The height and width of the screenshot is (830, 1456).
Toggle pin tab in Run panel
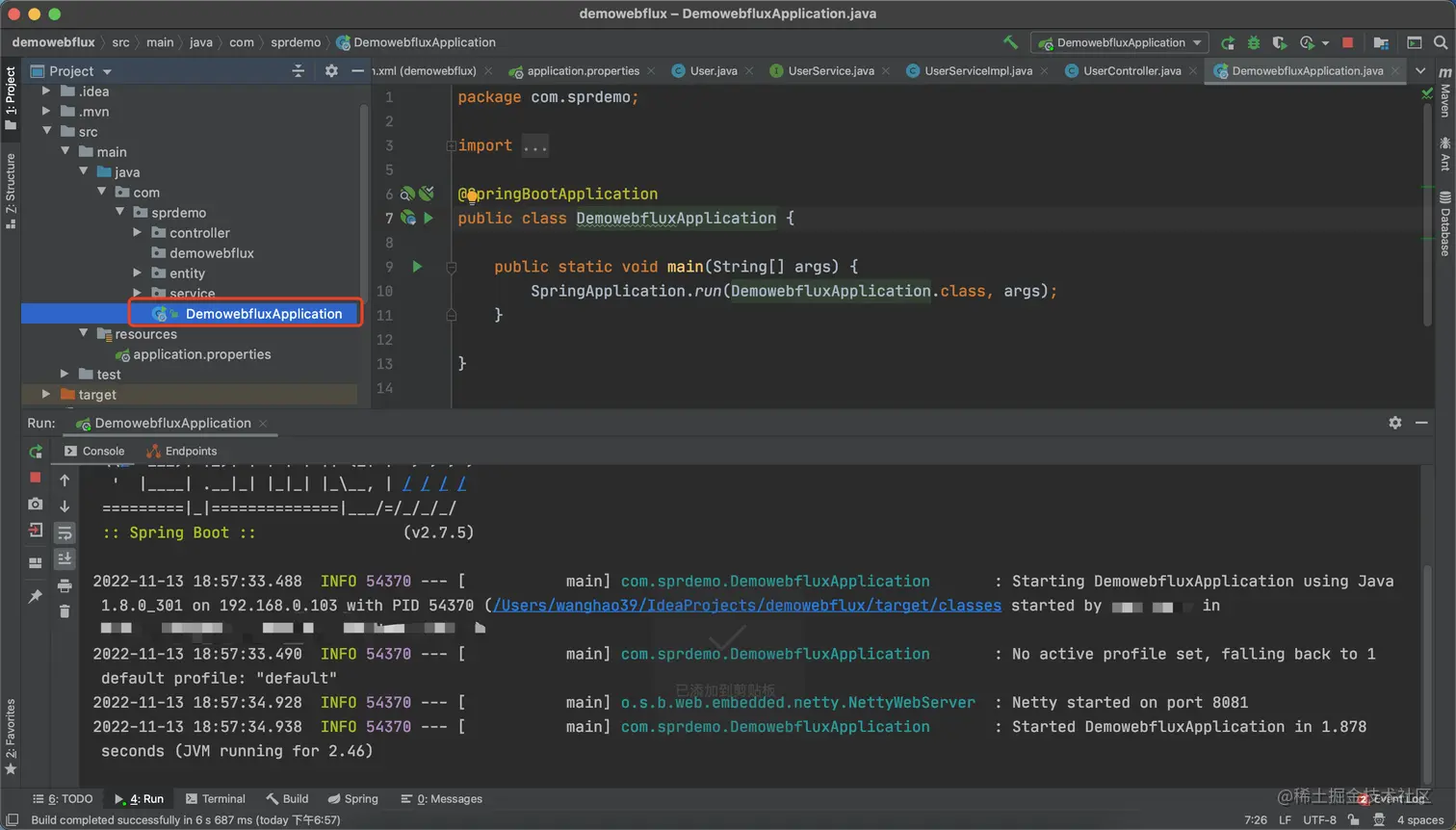click(x=36, y=597)
